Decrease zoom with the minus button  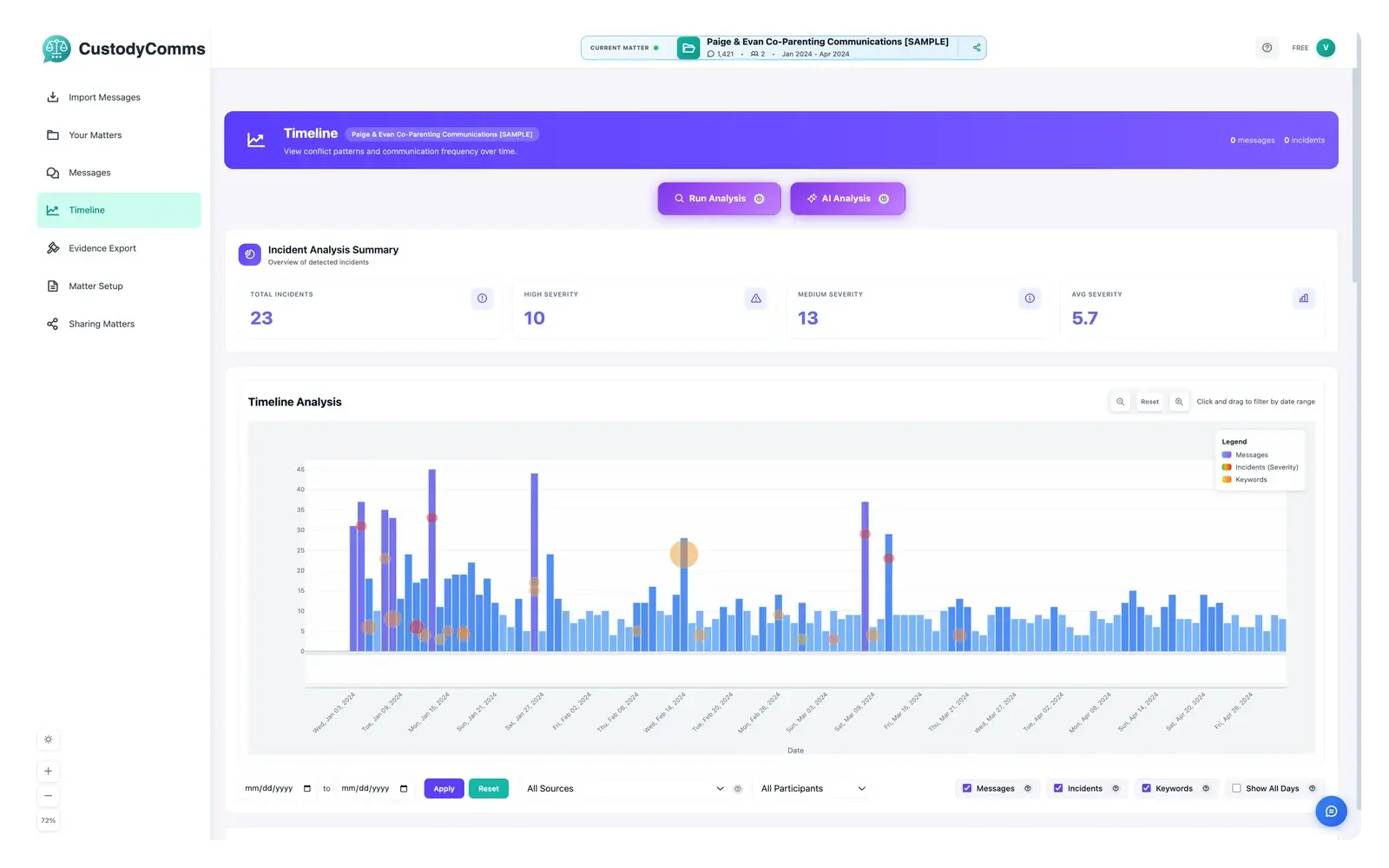(49, 796)
